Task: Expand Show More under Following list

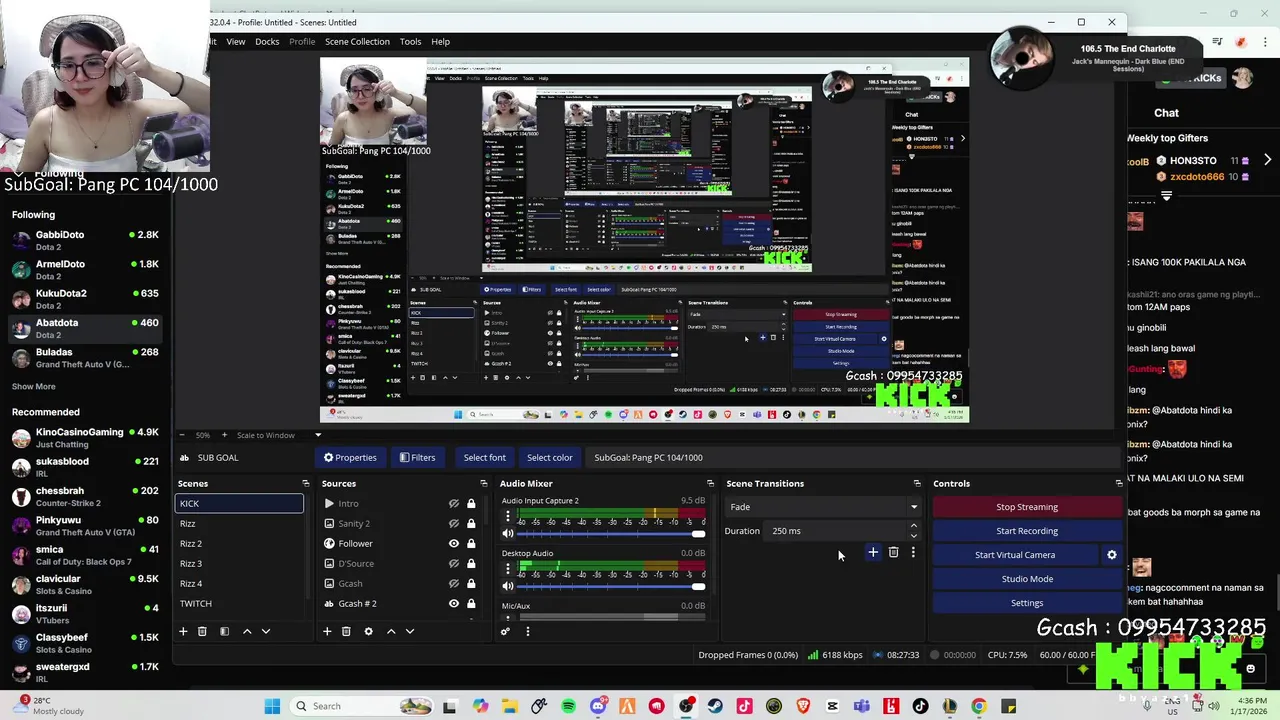Action: pos(34,386)
